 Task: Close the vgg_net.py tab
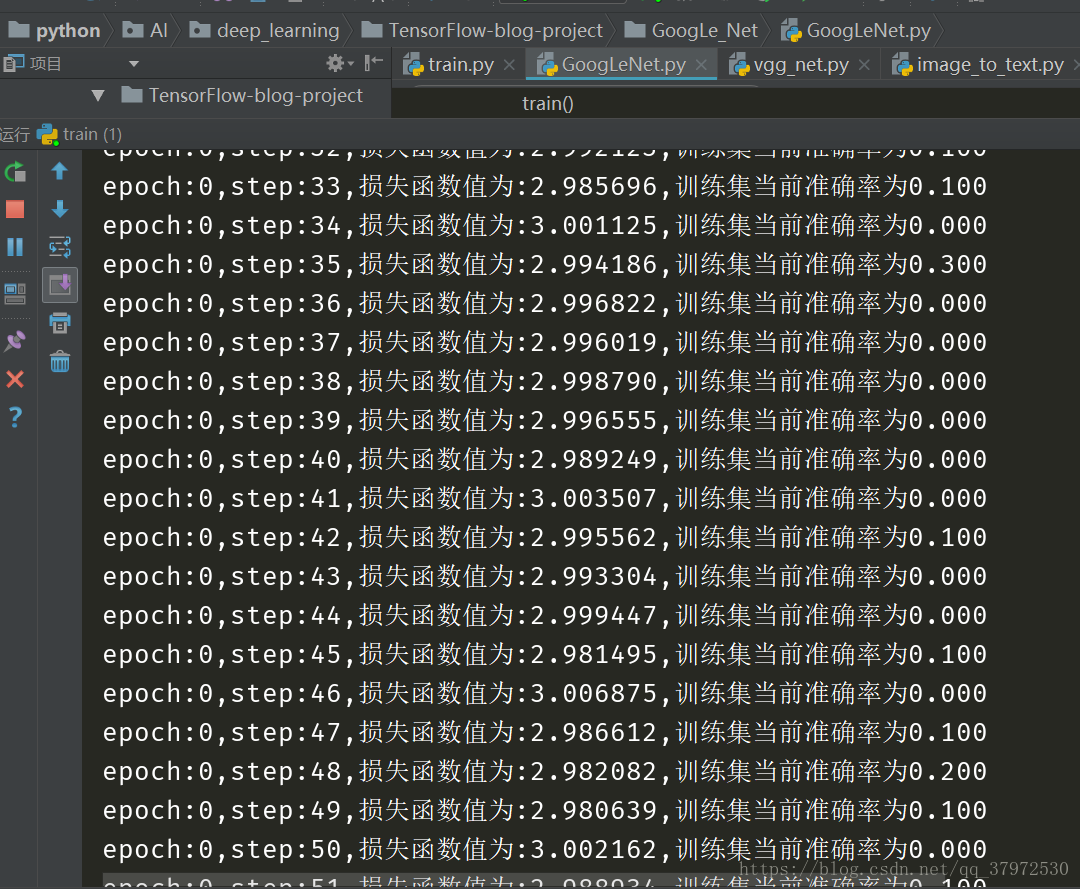tap(864, 65)
